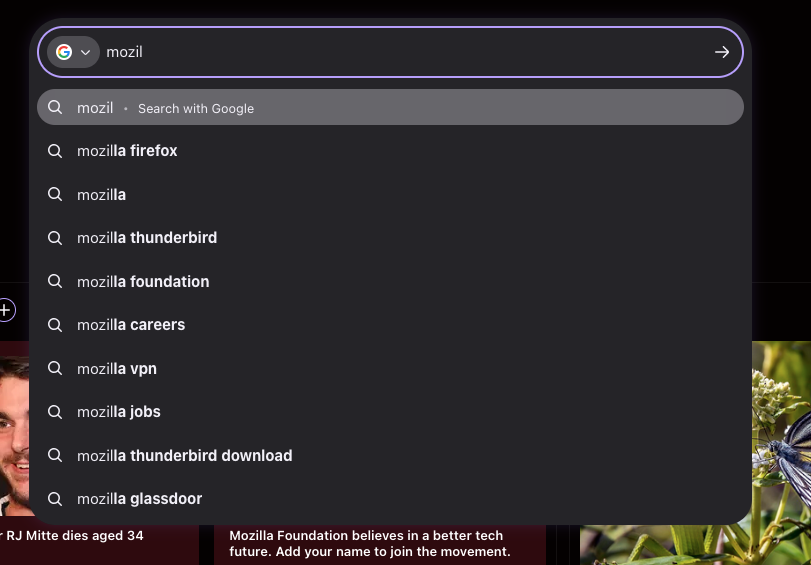Pick 'mozilla glassdoor' suggestion
The width and height of the screenshot is (811, 565).
(391, 499)
